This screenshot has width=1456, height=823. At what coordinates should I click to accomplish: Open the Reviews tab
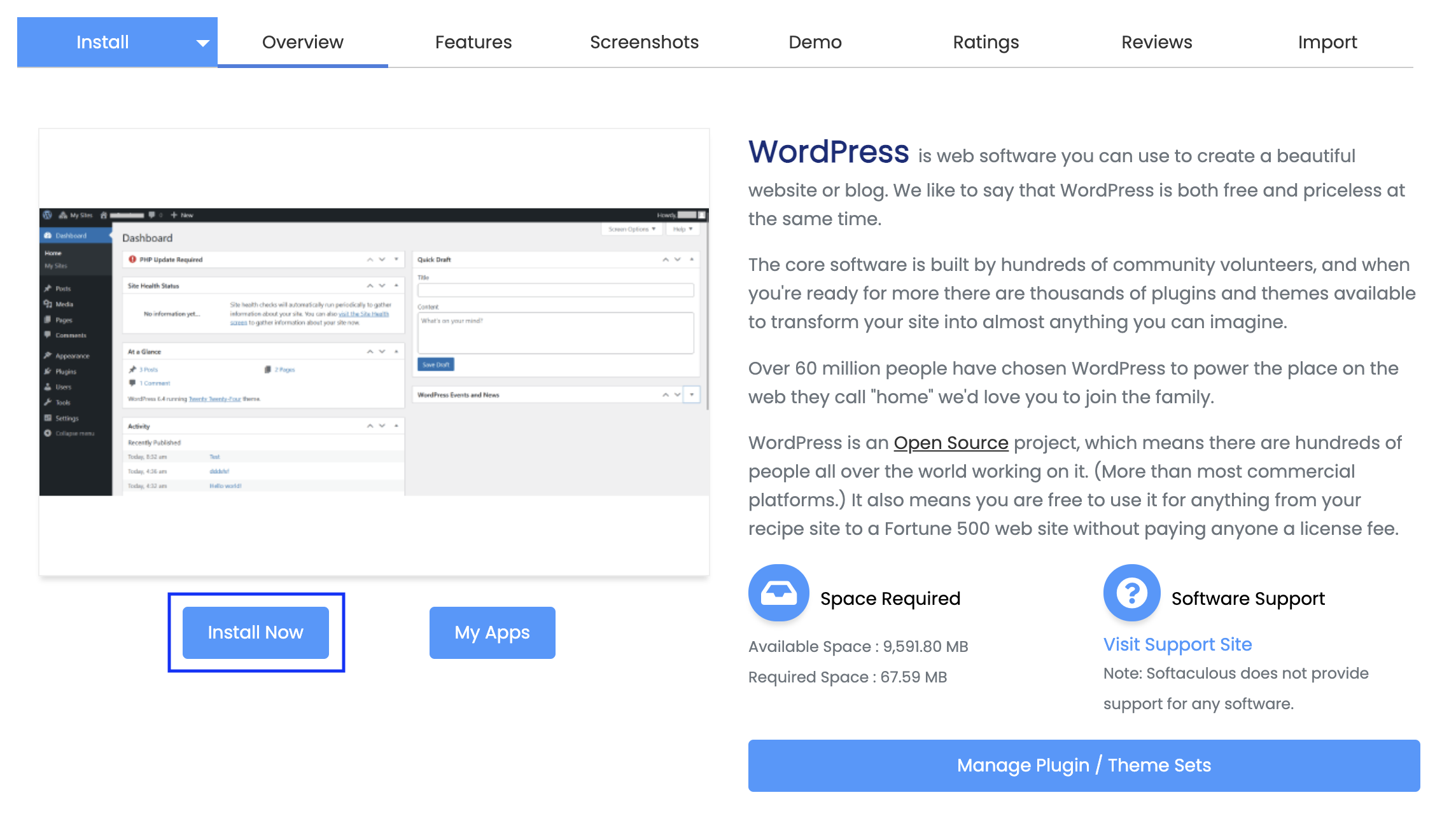coord(1156,42)
